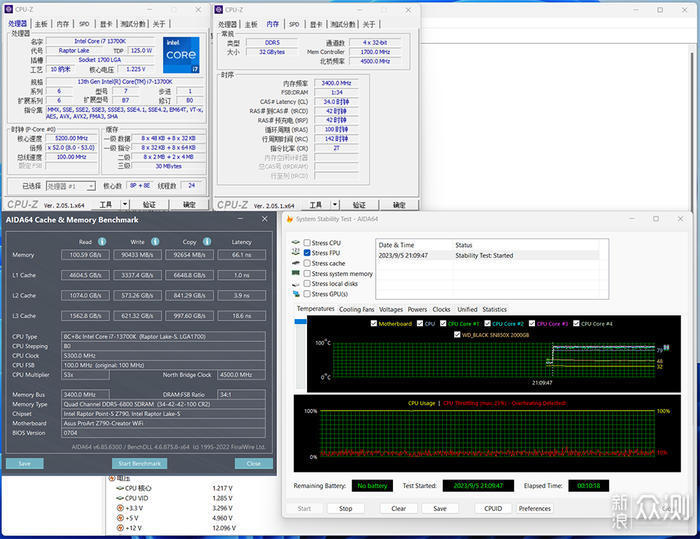Click the Stop button in stability test

tap(345, 508)
